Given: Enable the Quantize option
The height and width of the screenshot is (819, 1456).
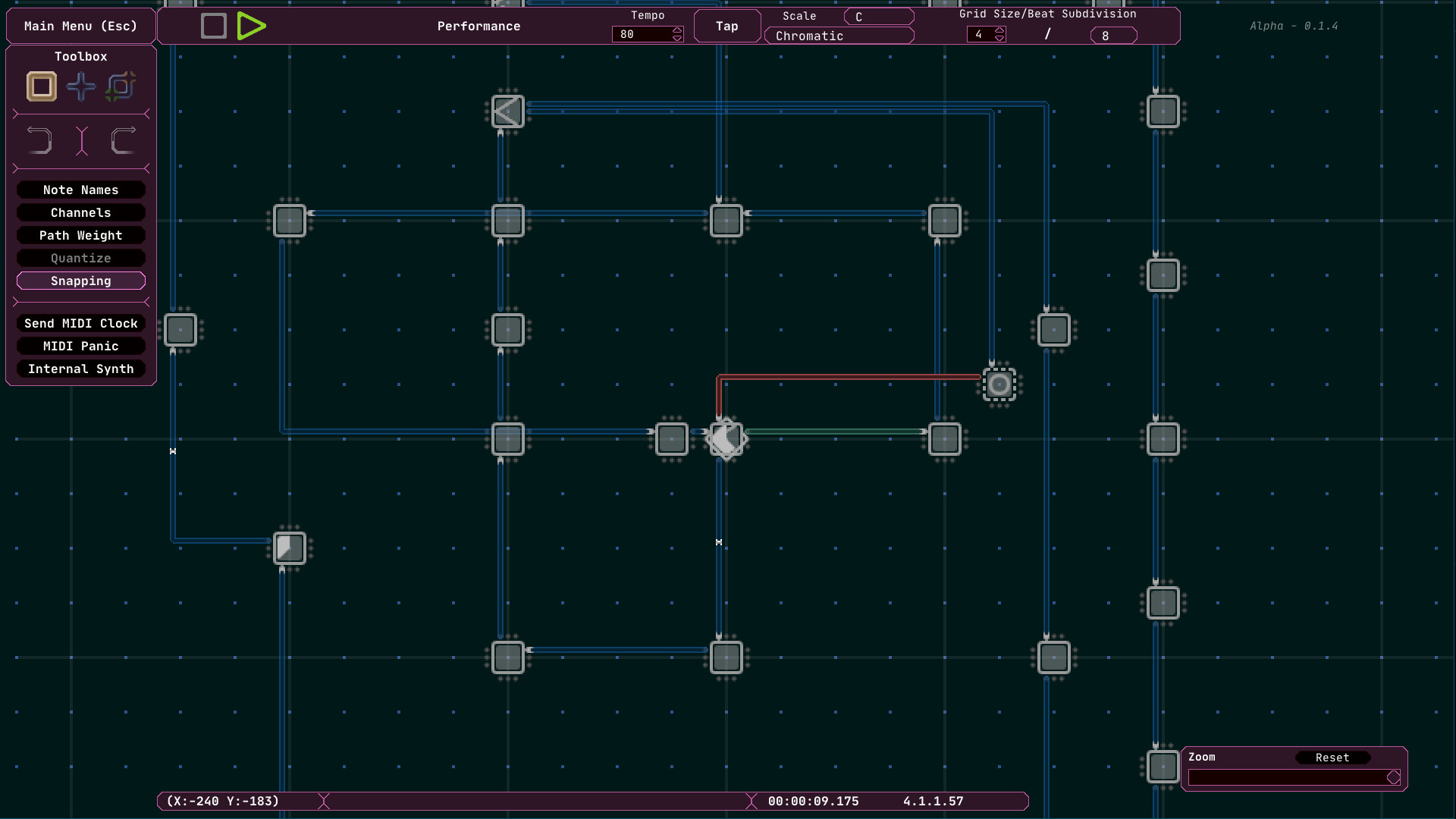Looking at the screenshot, I should (80, 258).
